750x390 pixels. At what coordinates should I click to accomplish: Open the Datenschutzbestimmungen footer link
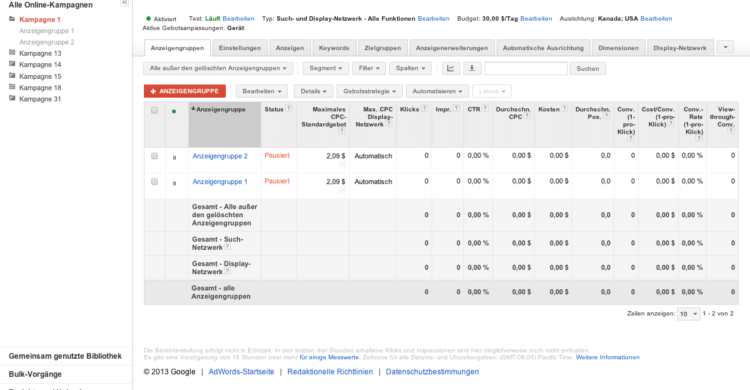pyautogui.click(x=432, y=372)
